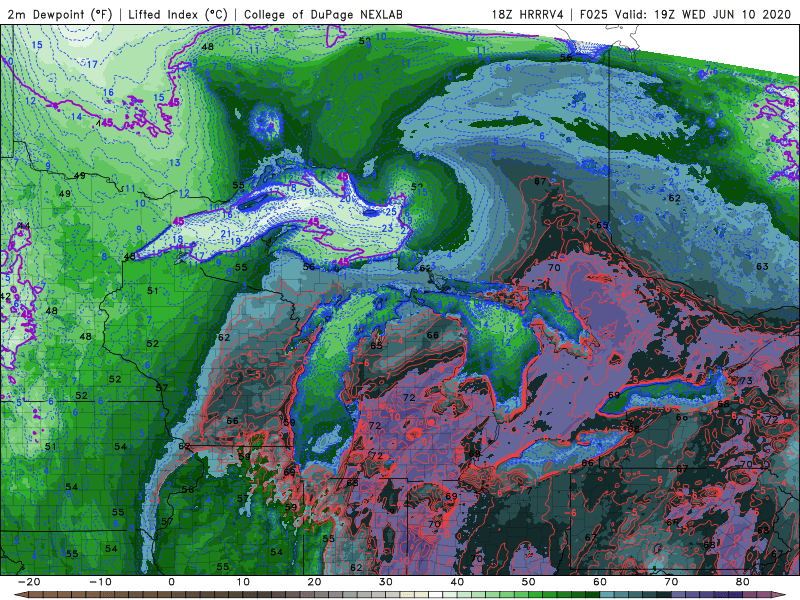The image size is (800, 600).
Task: Click the 80 label under the color bar
Action: [743, 582]
